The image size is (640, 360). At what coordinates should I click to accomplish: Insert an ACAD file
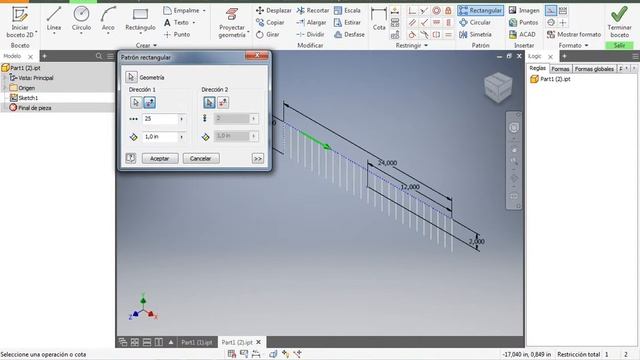click(x=522, y=35)
